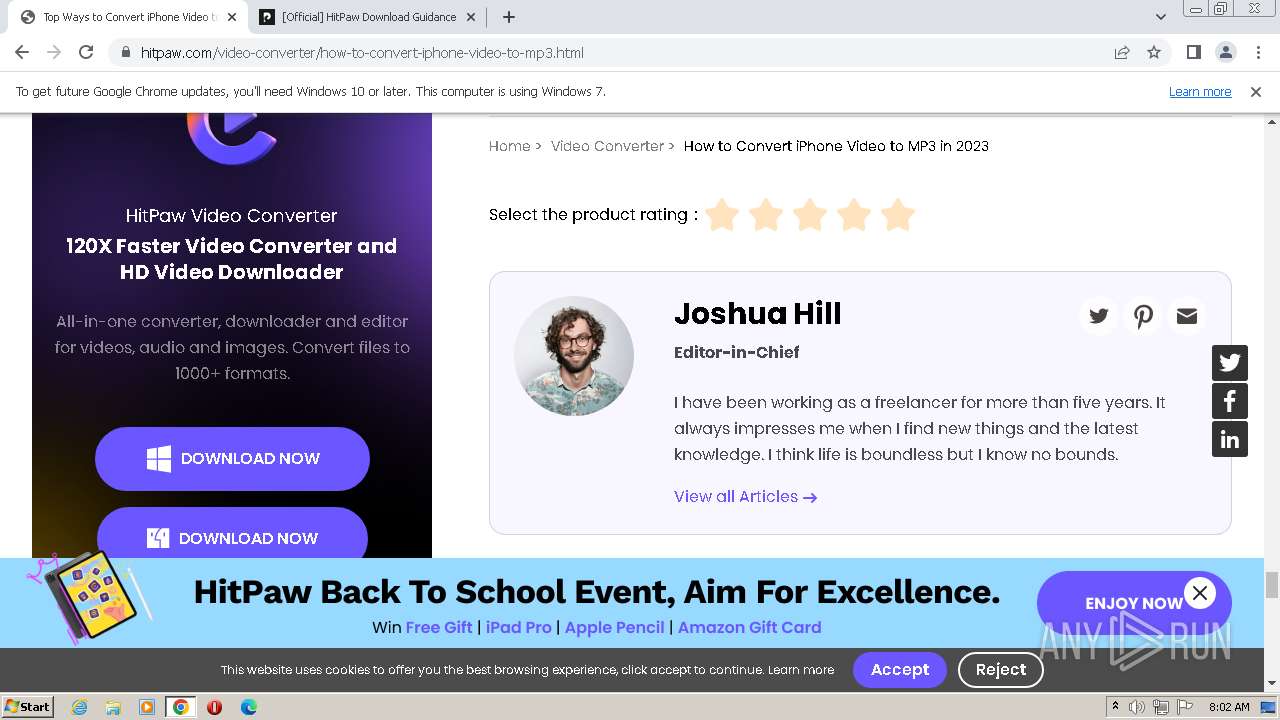Open a new browser tab
1280x720 pixels.
[x=509, y=17]
